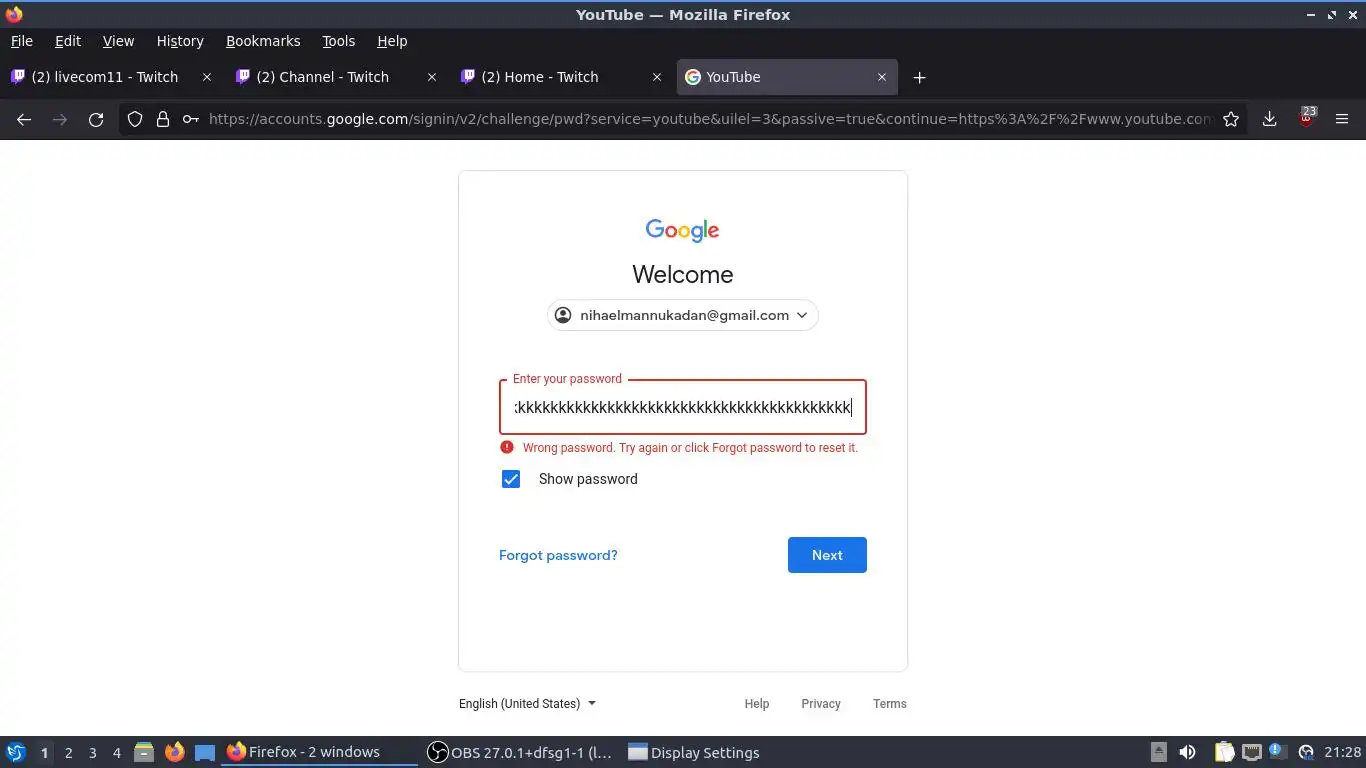Open the volume control tray icon
Screen dimensions: 1366x768
[1187, 752]
